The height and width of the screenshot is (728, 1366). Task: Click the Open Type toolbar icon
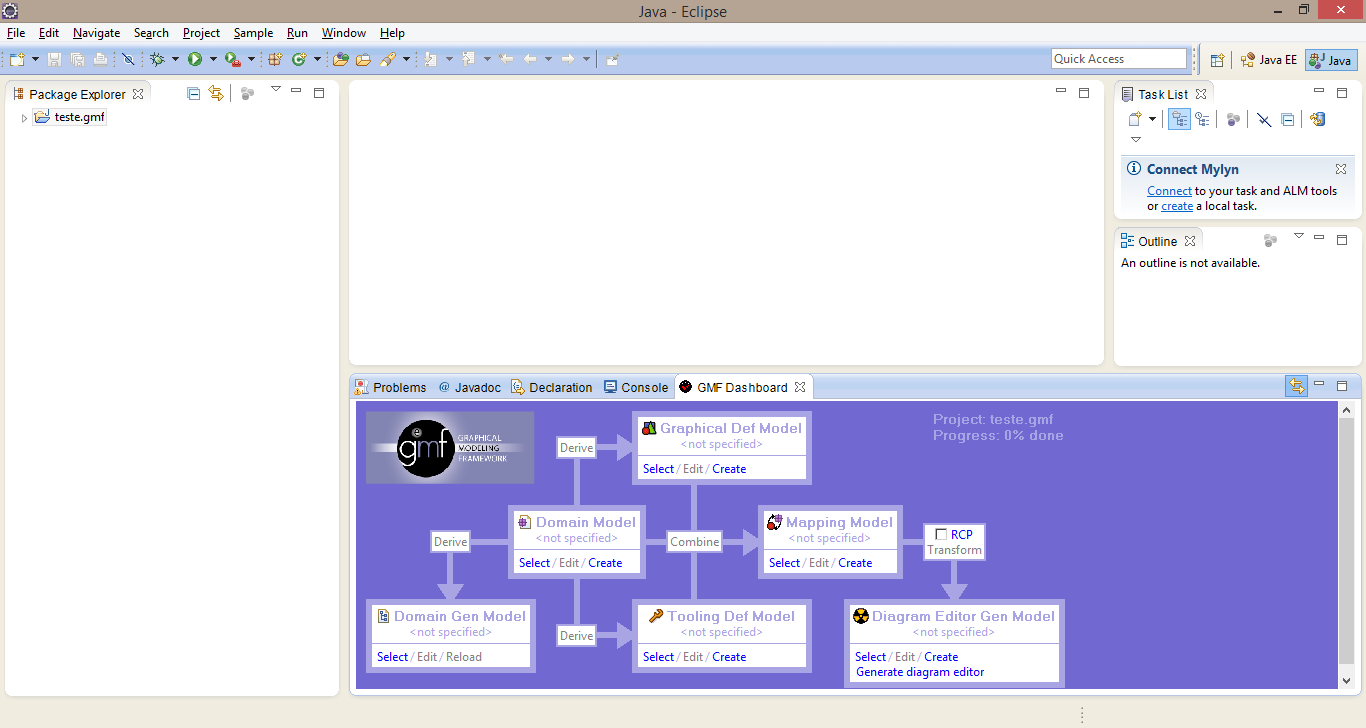pos(341,60)
